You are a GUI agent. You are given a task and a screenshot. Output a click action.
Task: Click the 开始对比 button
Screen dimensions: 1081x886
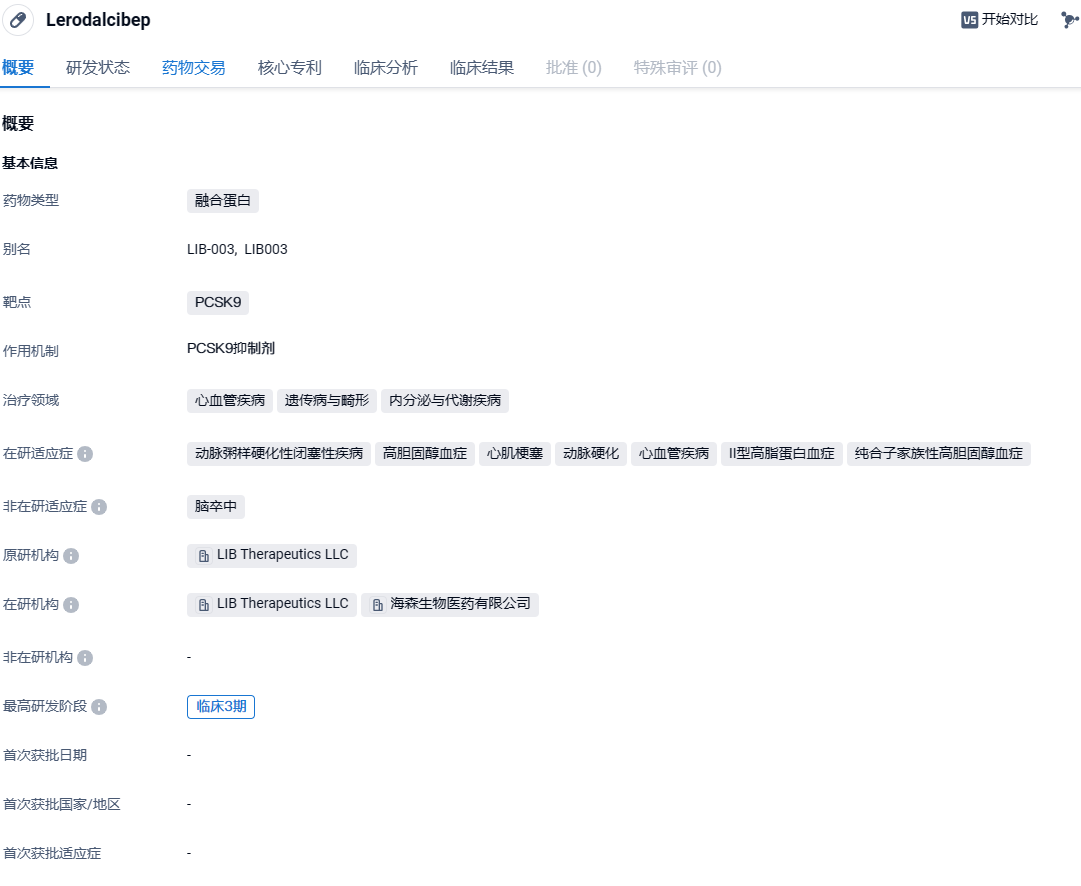click(x=1000, y=20)
